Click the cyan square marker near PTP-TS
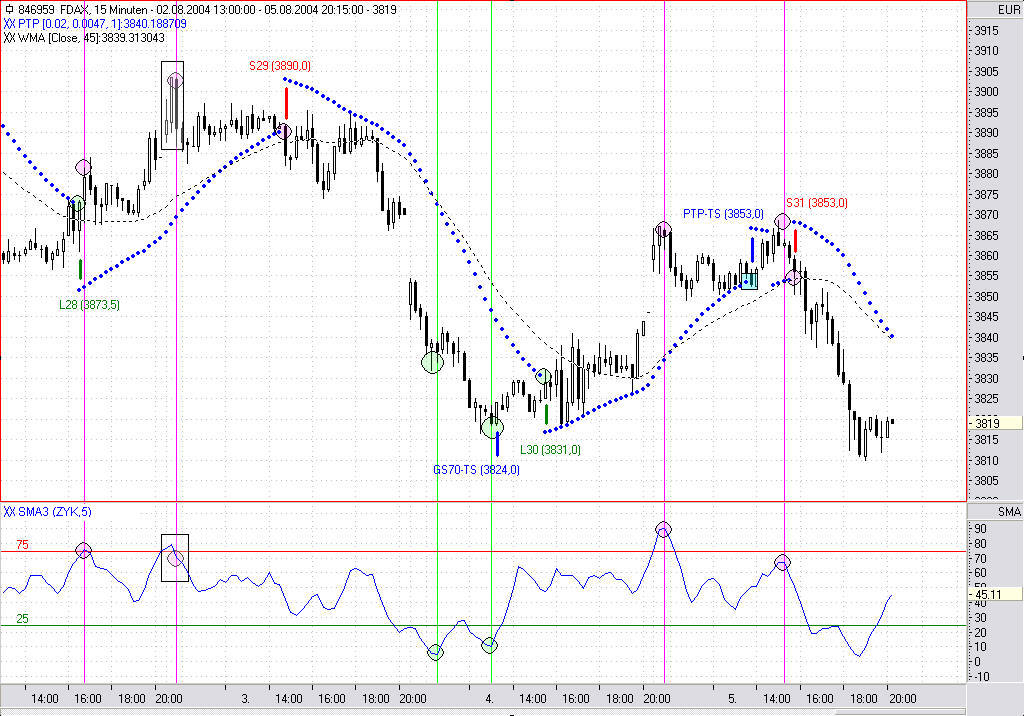The image size is (1024, 716). click(750, 282)
